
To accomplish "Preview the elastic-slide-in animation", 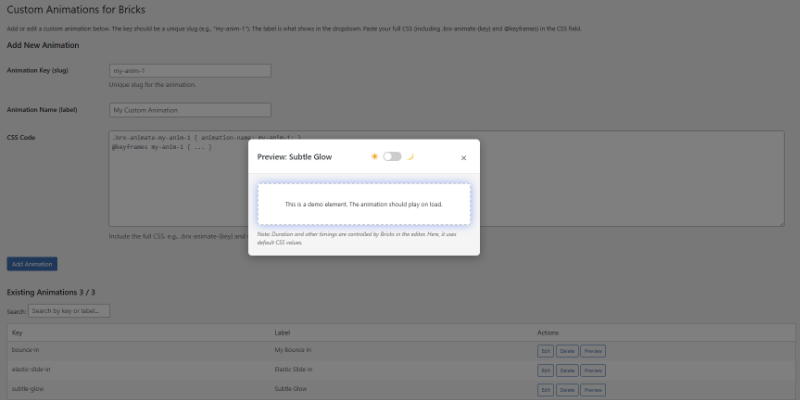I will (x=593, y=370).
